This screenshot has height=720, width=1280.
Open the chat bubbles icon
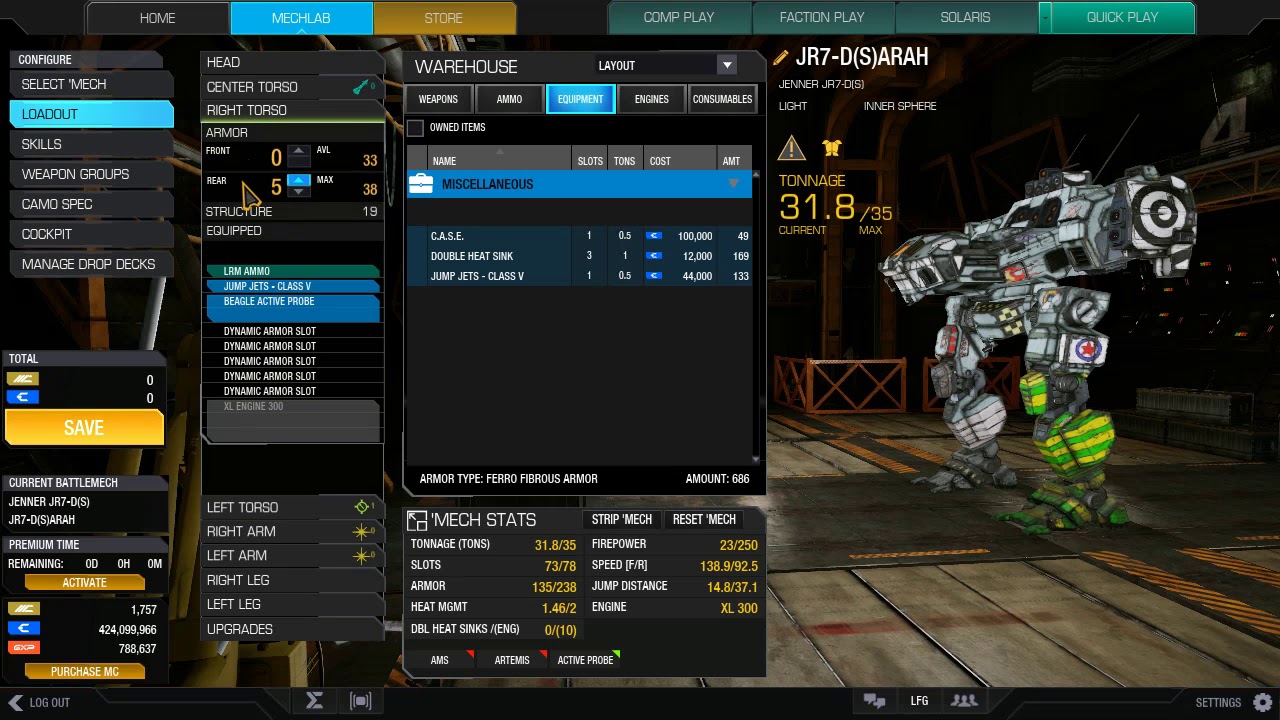pyautogui.click(x=875, y=701)
